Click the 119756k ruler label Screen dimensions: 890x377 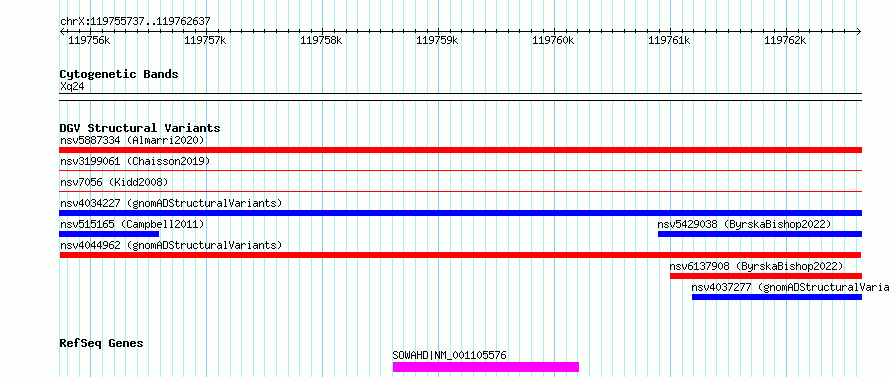tap(89, 40)
